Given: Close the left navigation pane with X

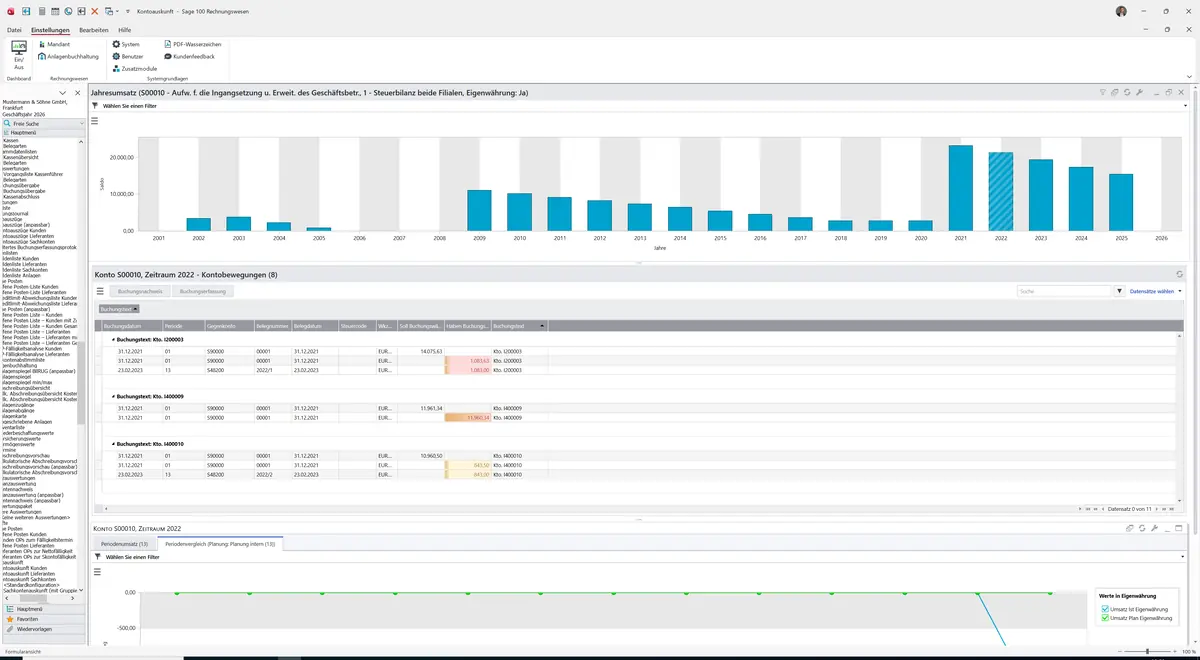Looking at the screenshot, I should pyautogui.click(x=78, y=92).
